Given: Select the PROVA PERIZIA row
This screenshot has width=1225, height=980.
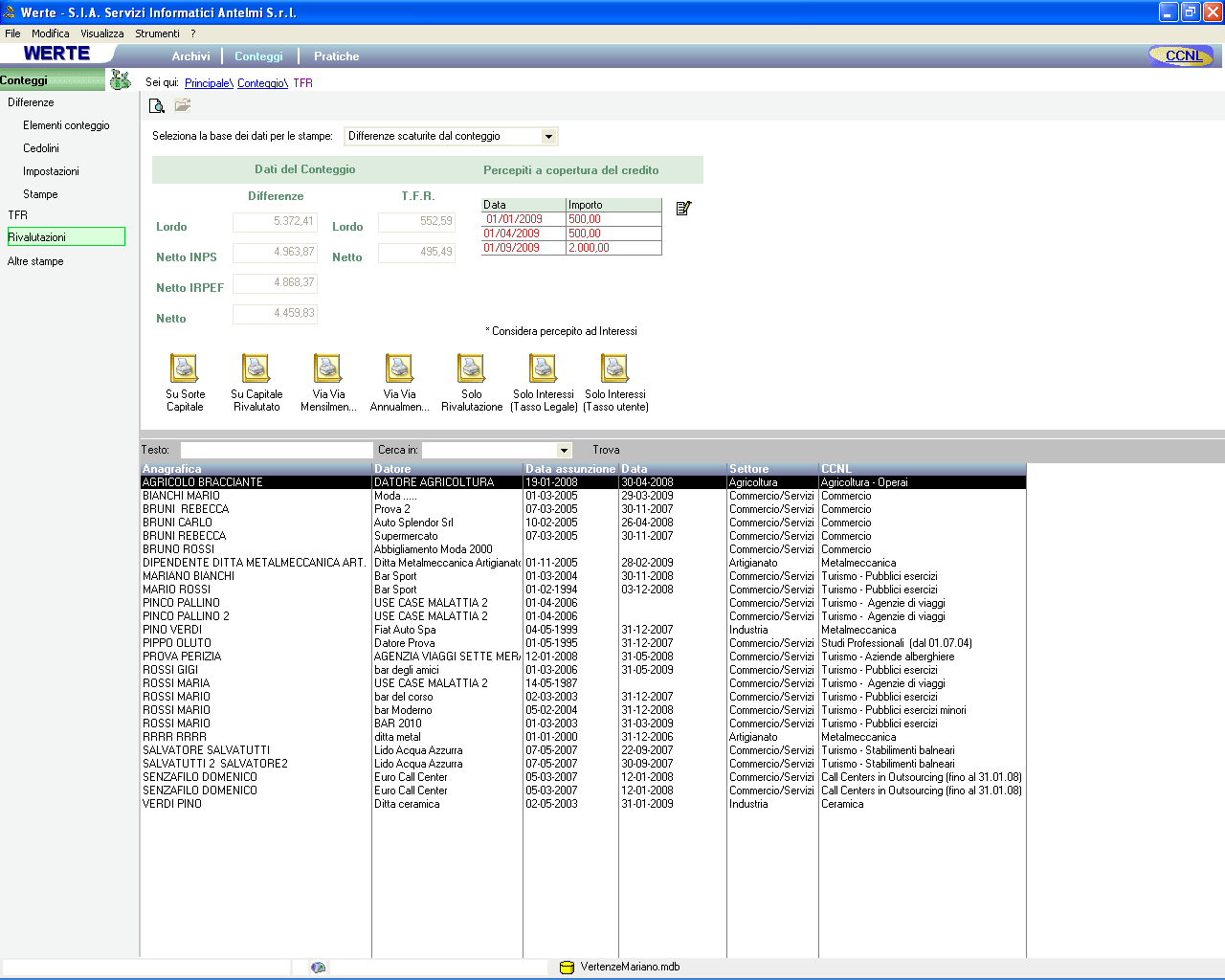Looking at the screenshot, I should (x=583, y=657).
